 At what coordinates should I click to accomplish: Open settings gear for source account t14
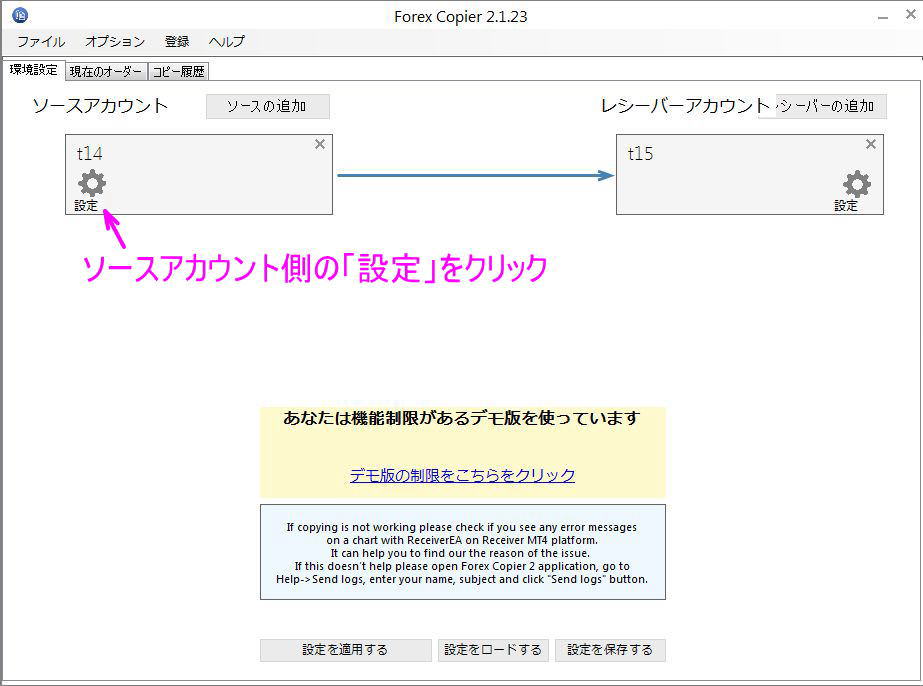pyautogui.click(x=90, y=184)
